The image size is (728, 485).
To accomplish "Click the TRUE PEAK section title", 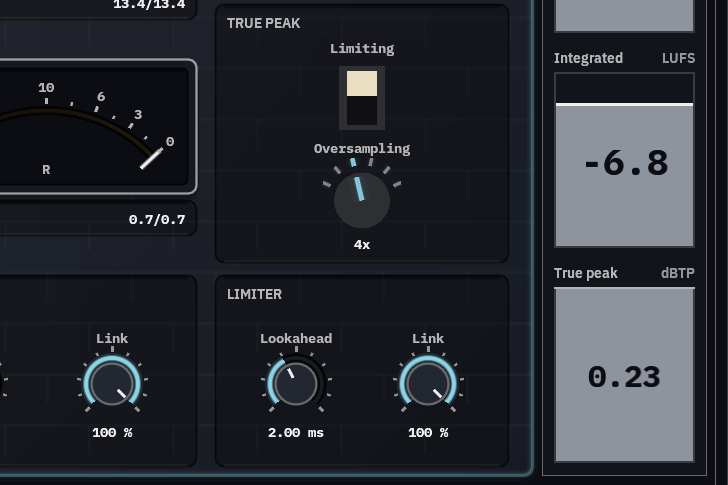I will click(x=263, y=23).
